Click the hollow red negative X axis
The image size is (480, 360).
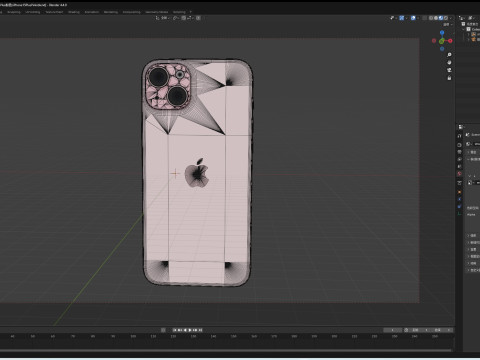coord(434,41)
